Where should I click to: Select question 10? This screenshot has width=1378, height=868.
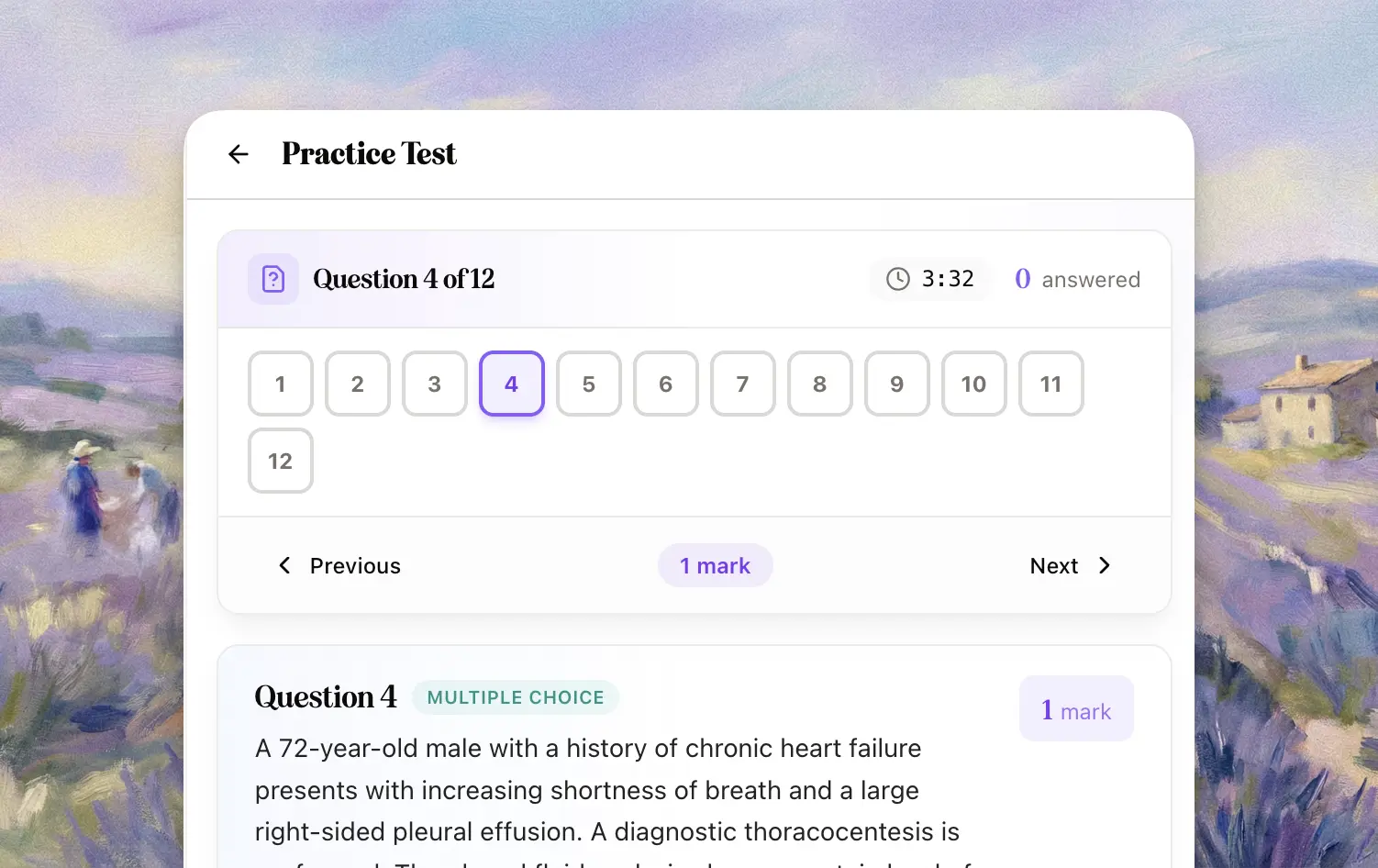pos(973,384)
